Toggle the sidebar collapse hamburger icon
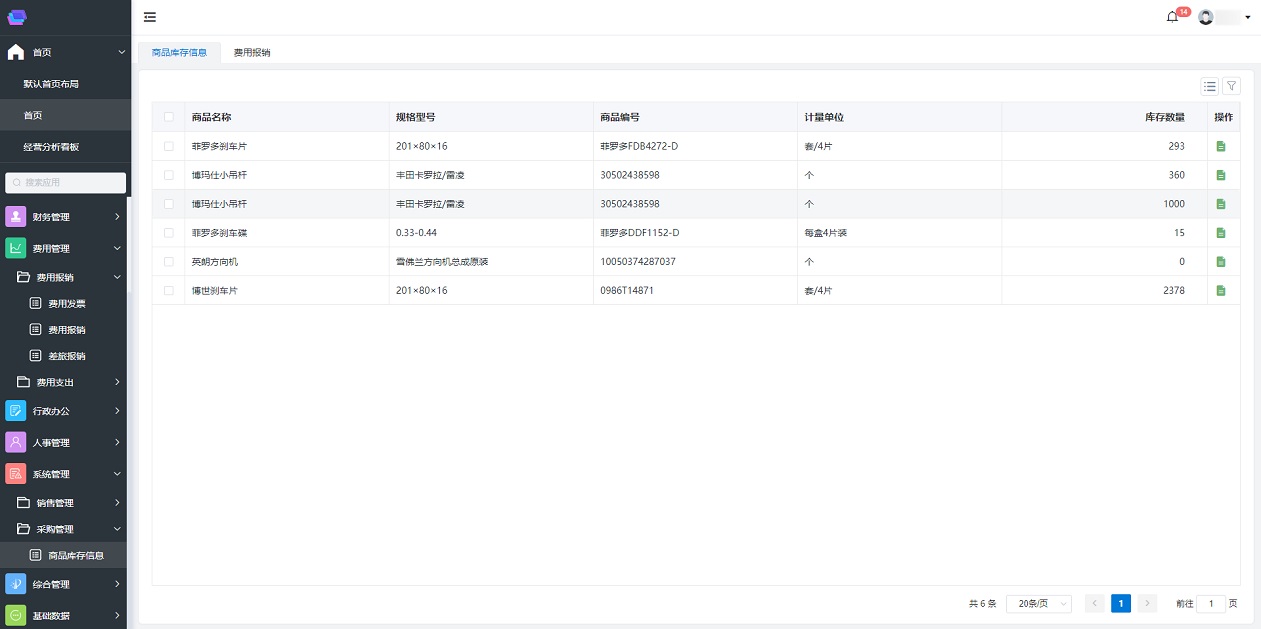This screenshot has height=629, width=1261. point(150,17)
